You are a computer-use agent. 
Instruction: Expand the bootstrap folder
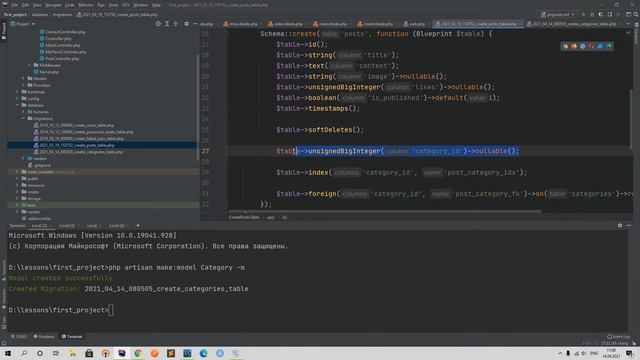[x=18, y=92]
